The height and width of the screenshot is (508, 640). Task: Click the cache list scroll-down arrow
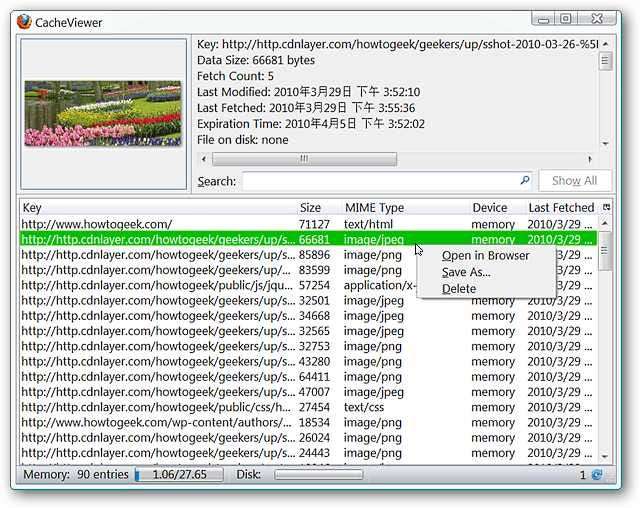pyautogui.click(x=605, y=457)
